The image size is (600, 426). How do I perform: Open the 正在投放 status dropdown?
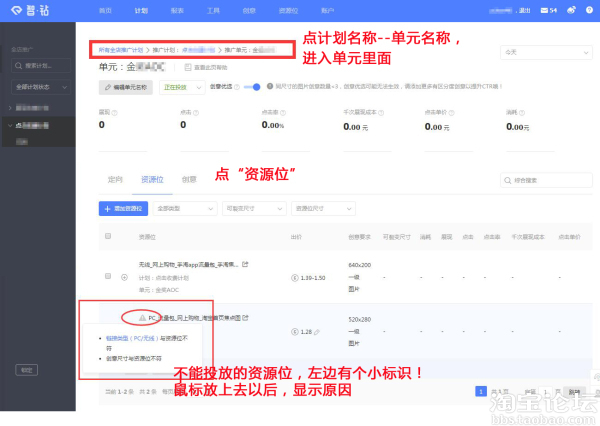click(180, 87)
